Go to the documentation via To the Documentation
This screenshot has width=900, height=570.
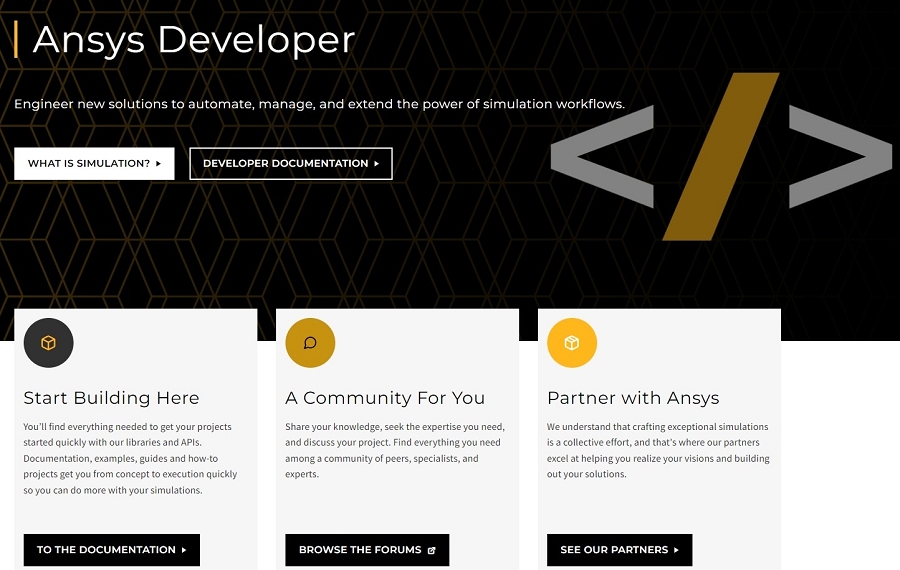[x=106, y=550]
